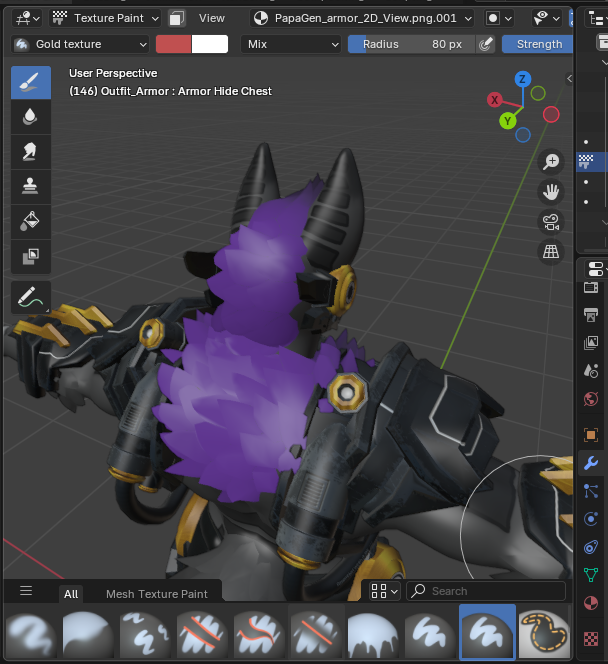The width and height of the screenshot is (608, 664).
Task: Click the empty blue negative Z axis gizmo circle
Action: pos(523,135)
